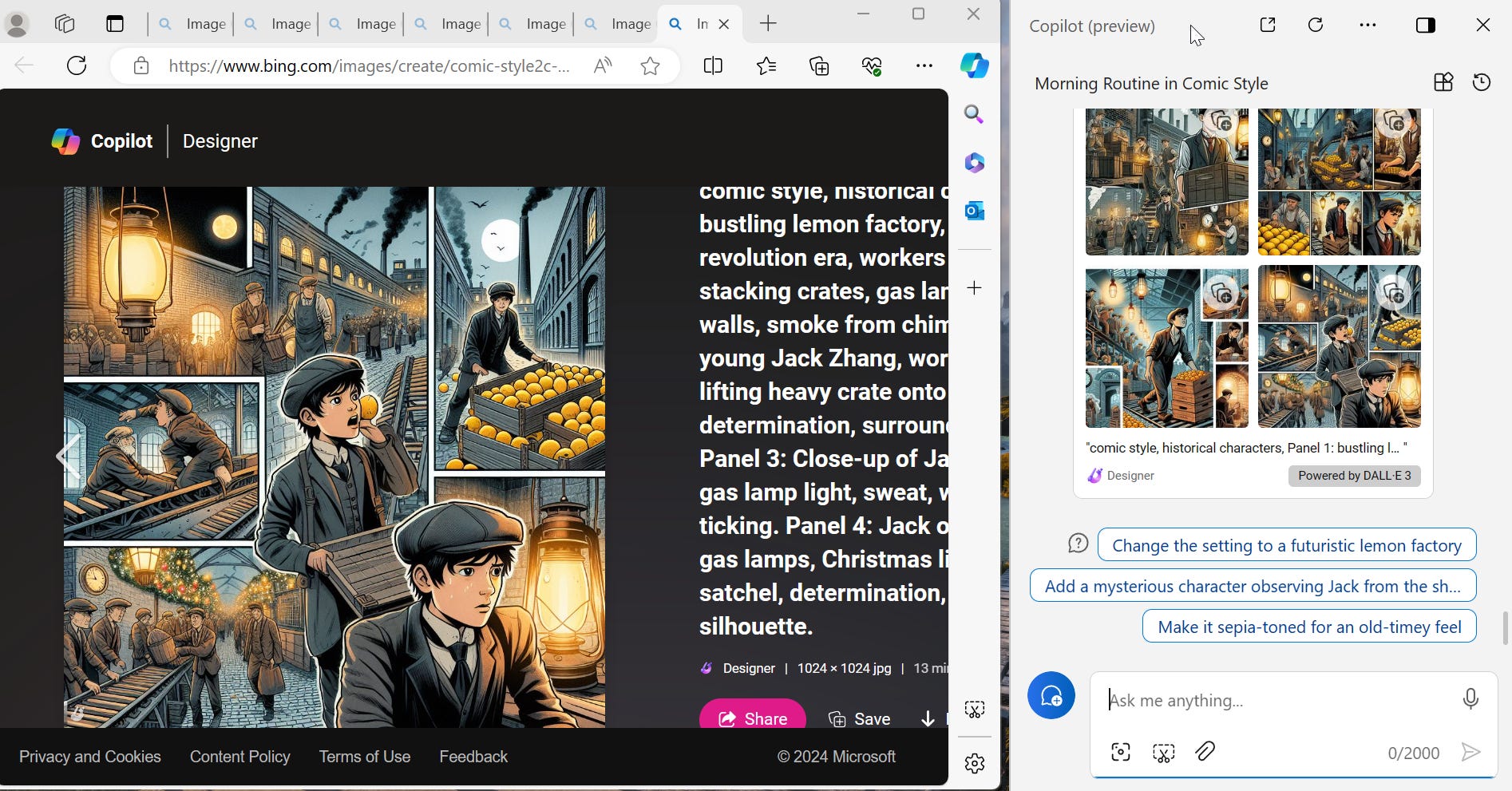The width and height of the screenshot is (1512, 791).
Task: Open the Workspaces icon in title bar
Action: pos(65,24)
